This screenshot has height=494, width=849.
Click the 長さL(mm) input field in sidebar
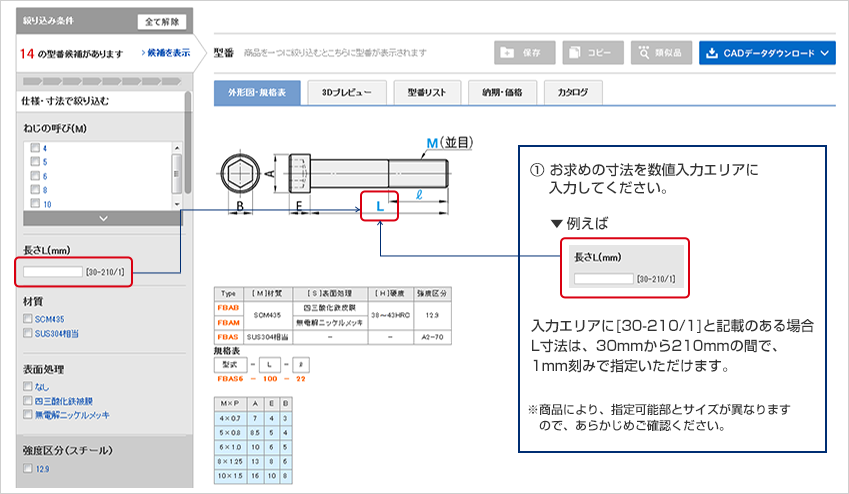[x=53, y=272]
